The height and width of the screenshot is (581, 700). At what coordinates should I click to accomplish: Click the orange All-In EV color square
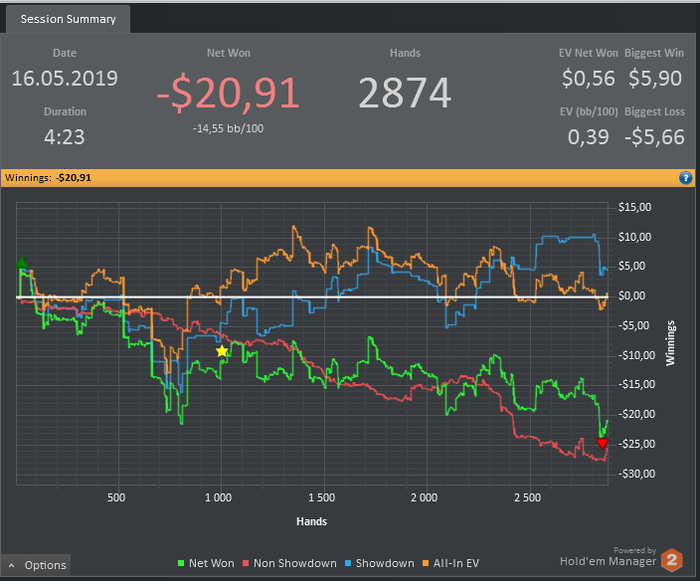pos(425,564)
